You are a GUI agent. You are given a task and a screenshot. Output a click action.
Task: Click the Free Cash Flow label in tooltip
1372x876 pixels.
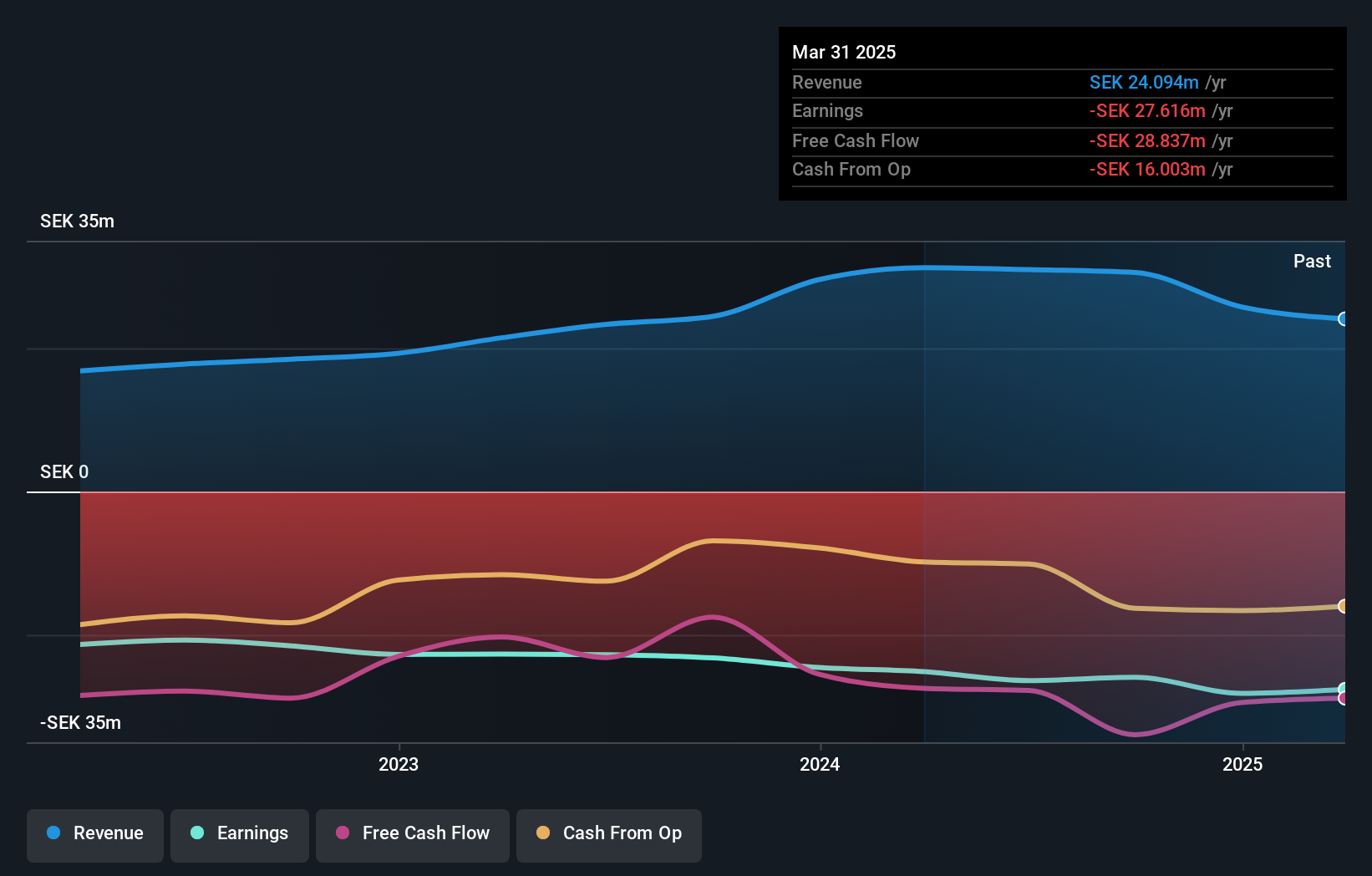pyautogui.click(x=856, y=140)
